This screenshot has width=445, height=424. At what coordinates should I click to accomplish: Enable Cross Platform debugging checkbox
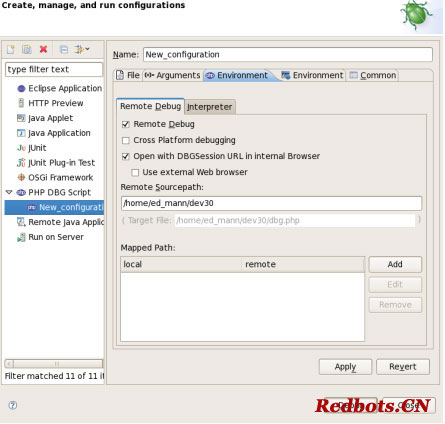point(126,140)
